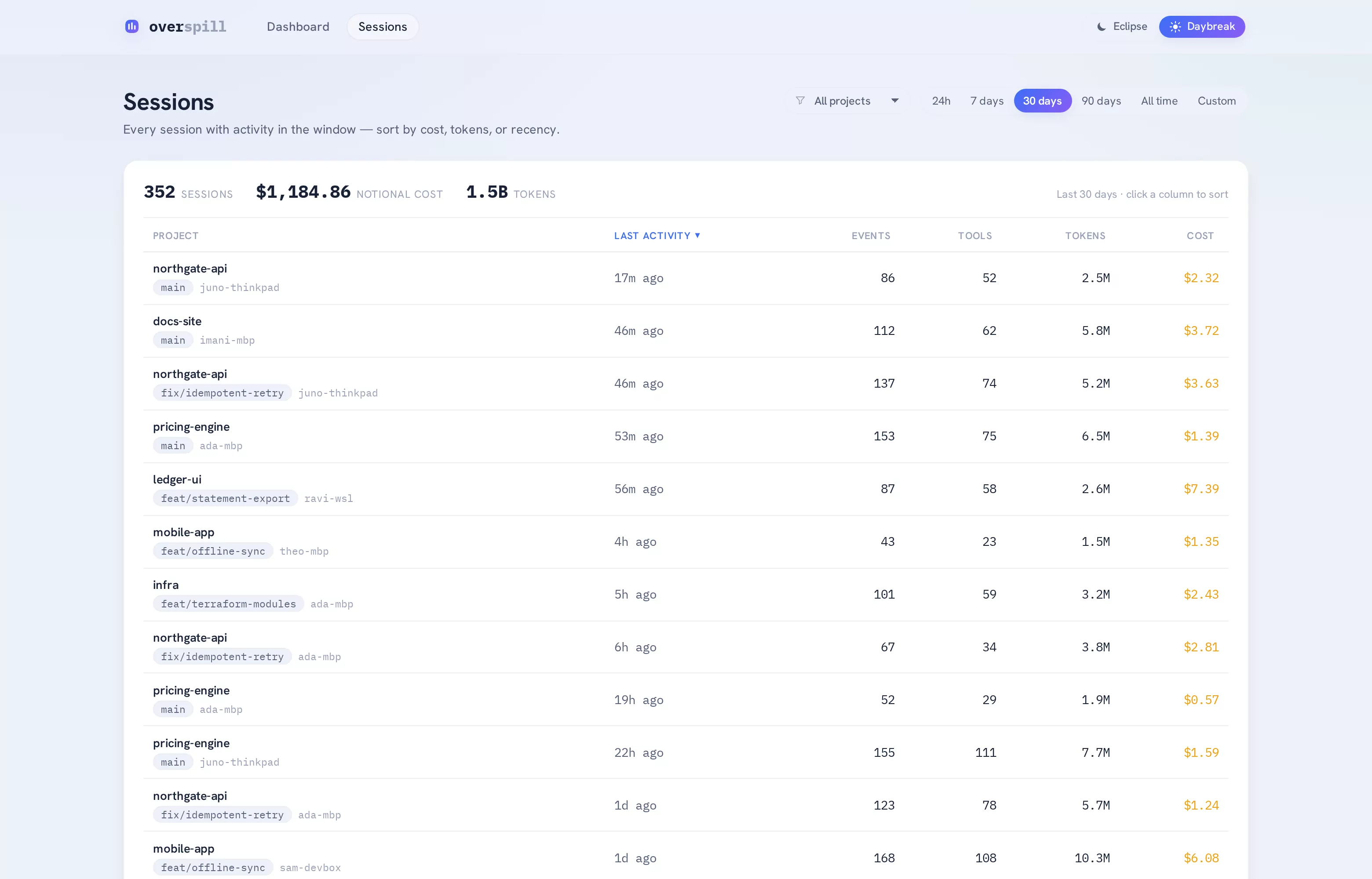Image resolution: width=1372 pixels, height=879 pixels.
Task: Open the ledger-ui session by ravi-wsl
Action: [686, 489]
